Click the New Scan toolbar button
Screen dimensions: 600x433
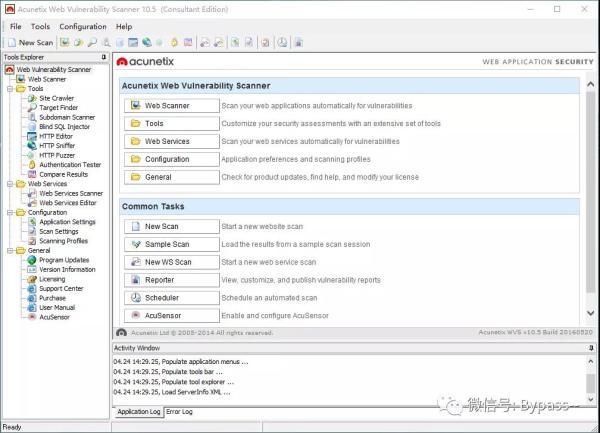(30, 42)
